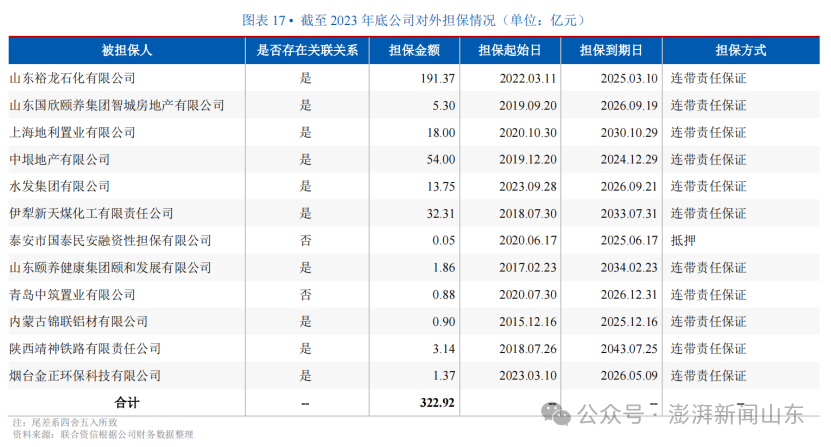Image resolution: width=831 pixels, height=447 pixels.
Task: Click the 担保起始日 column header
Action: click(510, 50)
